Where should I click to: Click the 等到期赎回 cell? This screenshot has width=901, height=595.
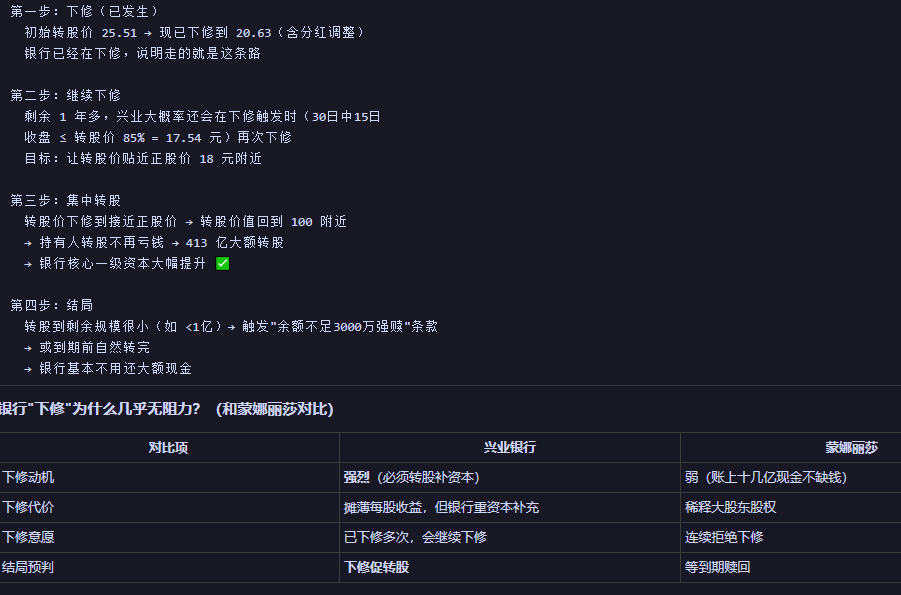tap(717, 567)
